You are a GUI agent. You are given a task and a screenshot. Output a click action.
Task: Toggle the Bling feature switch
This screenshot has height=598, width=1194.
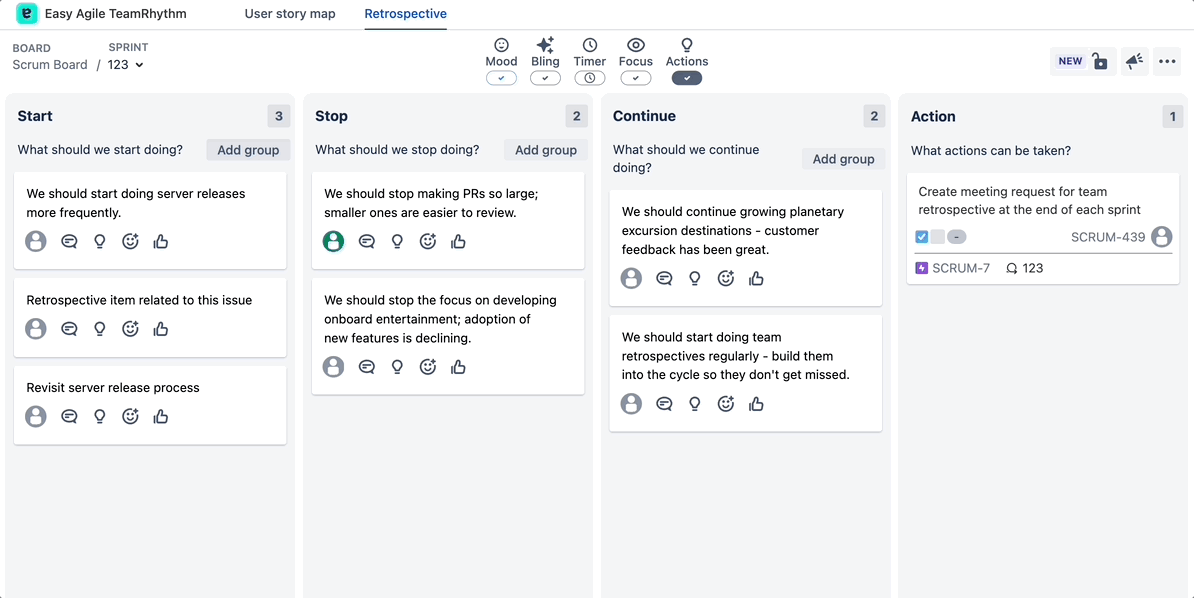(x=545, y=78)
